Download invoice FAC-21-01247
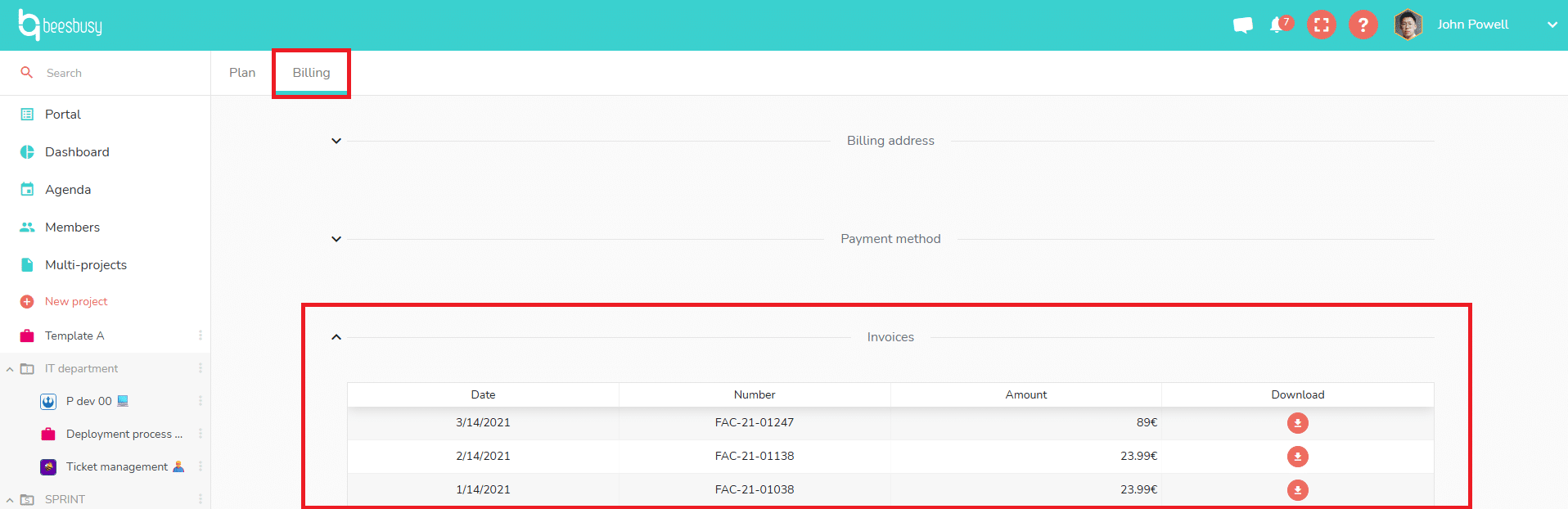The height and width of the screenshot is (509, 1568). (1297, 423)
